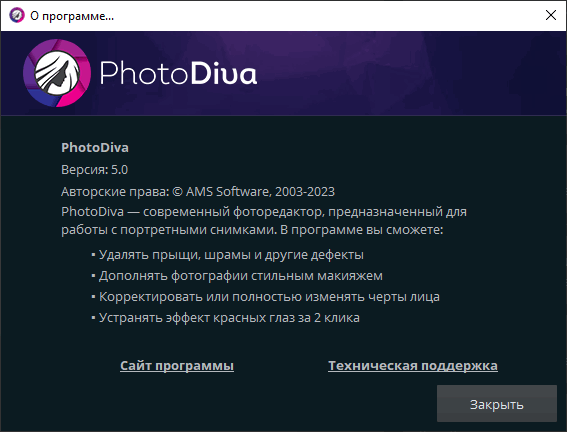The height and width of the screenshot is (432, 567).
Task: Click the large PhotoDiva wordmark in the banner
Action: 178,73
